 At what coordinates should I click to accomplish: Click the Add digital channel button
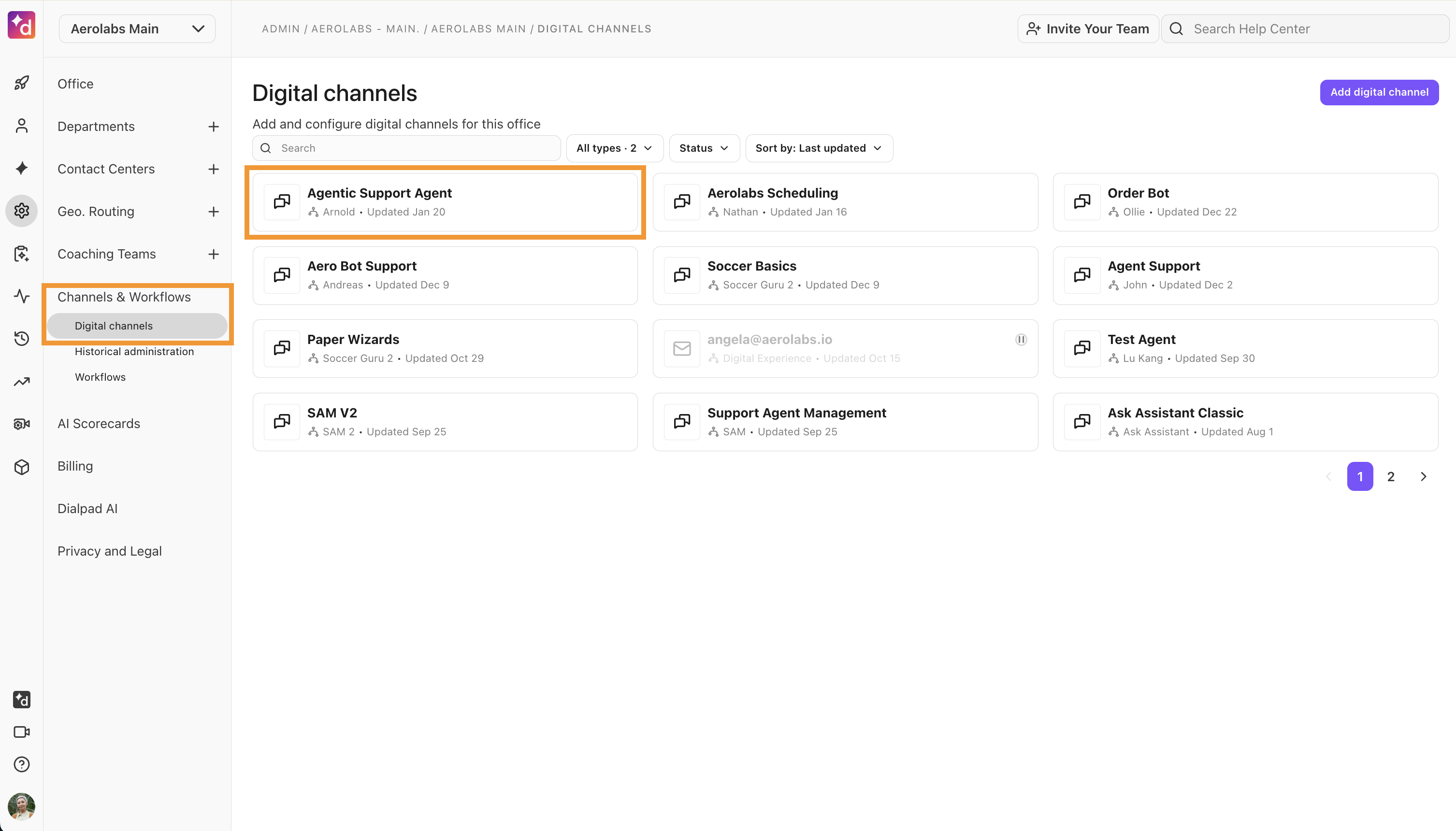pyautogui.click(x=1379, y=92)
